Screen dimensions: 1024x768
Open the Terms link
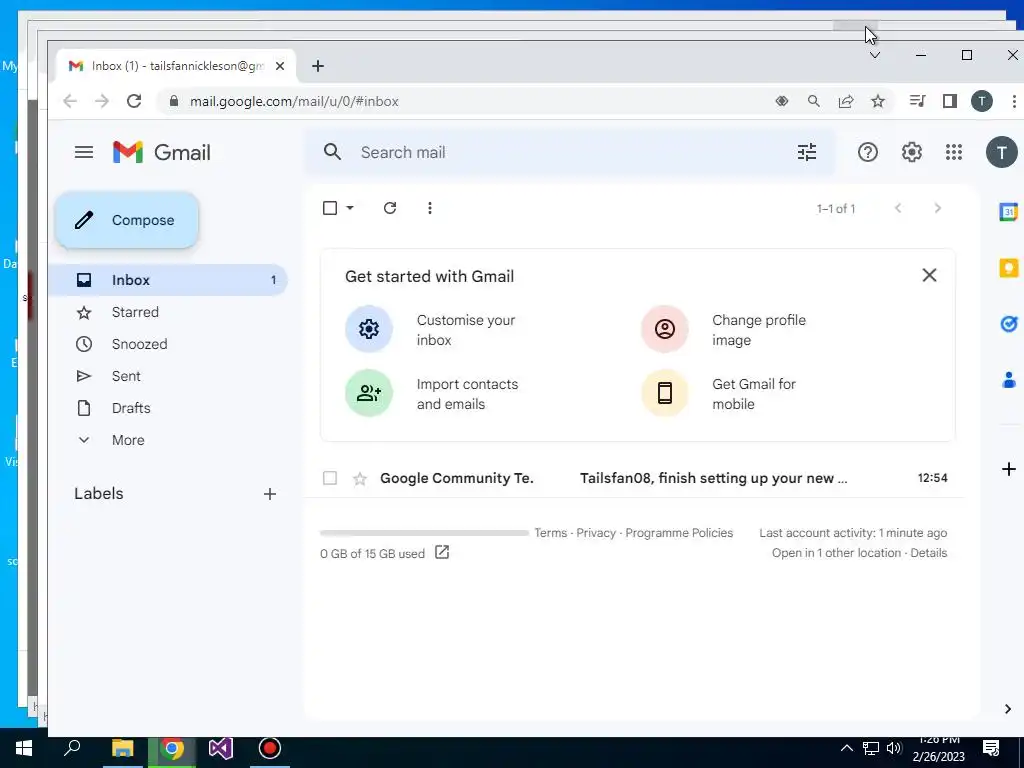coord(551,533)
